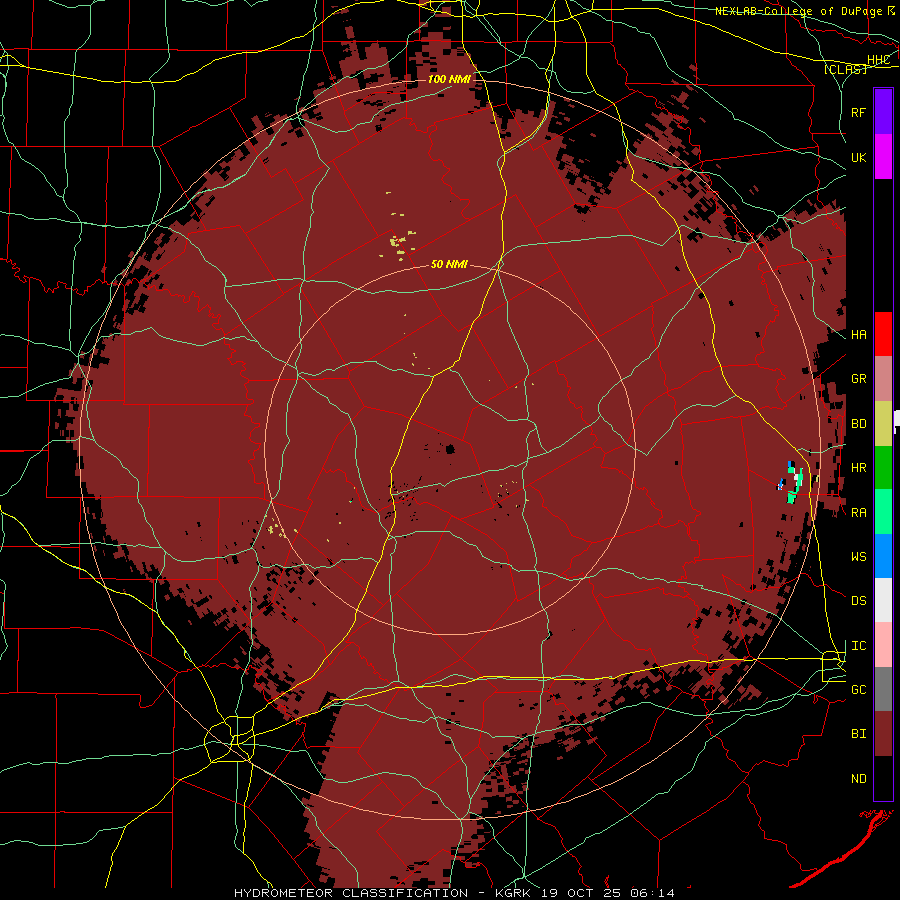This screenshot has width=900, height=900.
Task: Click the rain echo cluster at east edge
Action: (x=793, y=482)
